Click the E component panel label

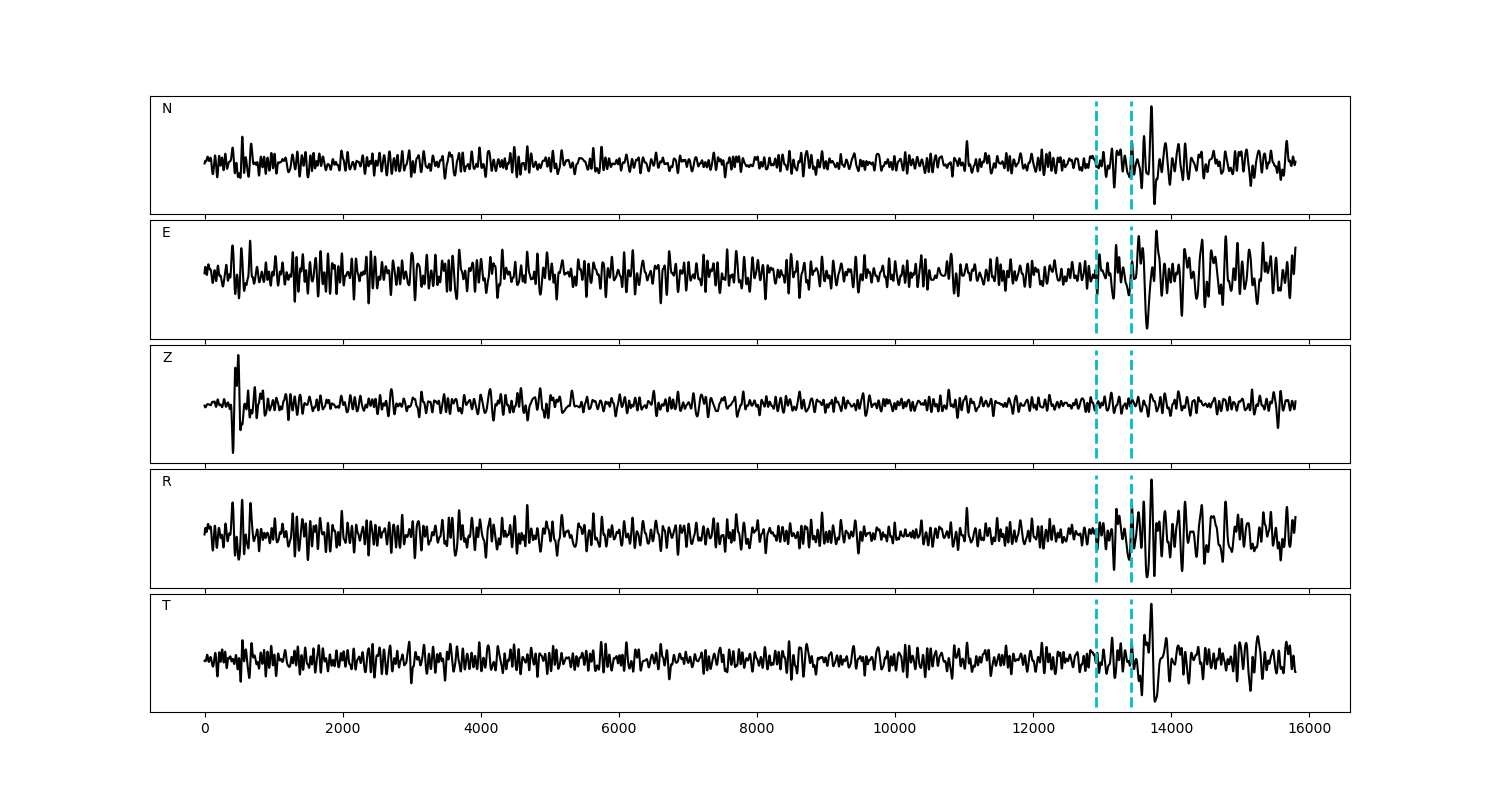click(x=166, y=233)
